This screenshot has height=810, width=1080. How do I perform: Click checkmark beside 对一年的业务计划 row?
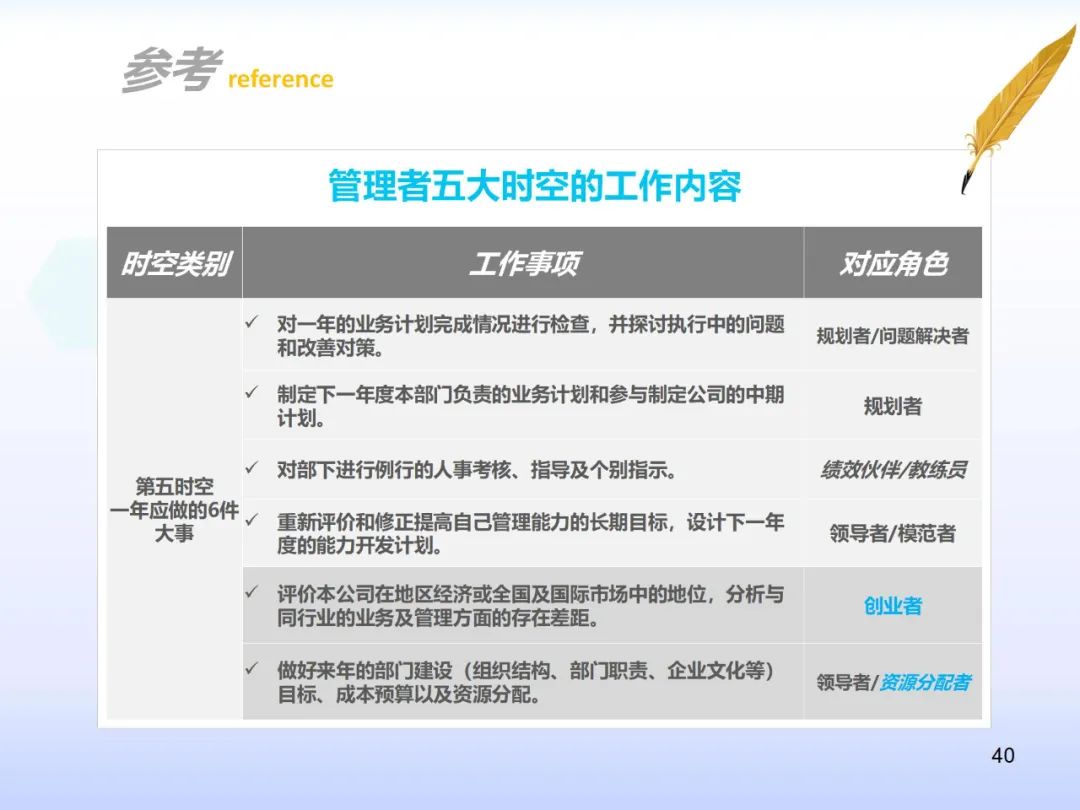click(252, 322)
